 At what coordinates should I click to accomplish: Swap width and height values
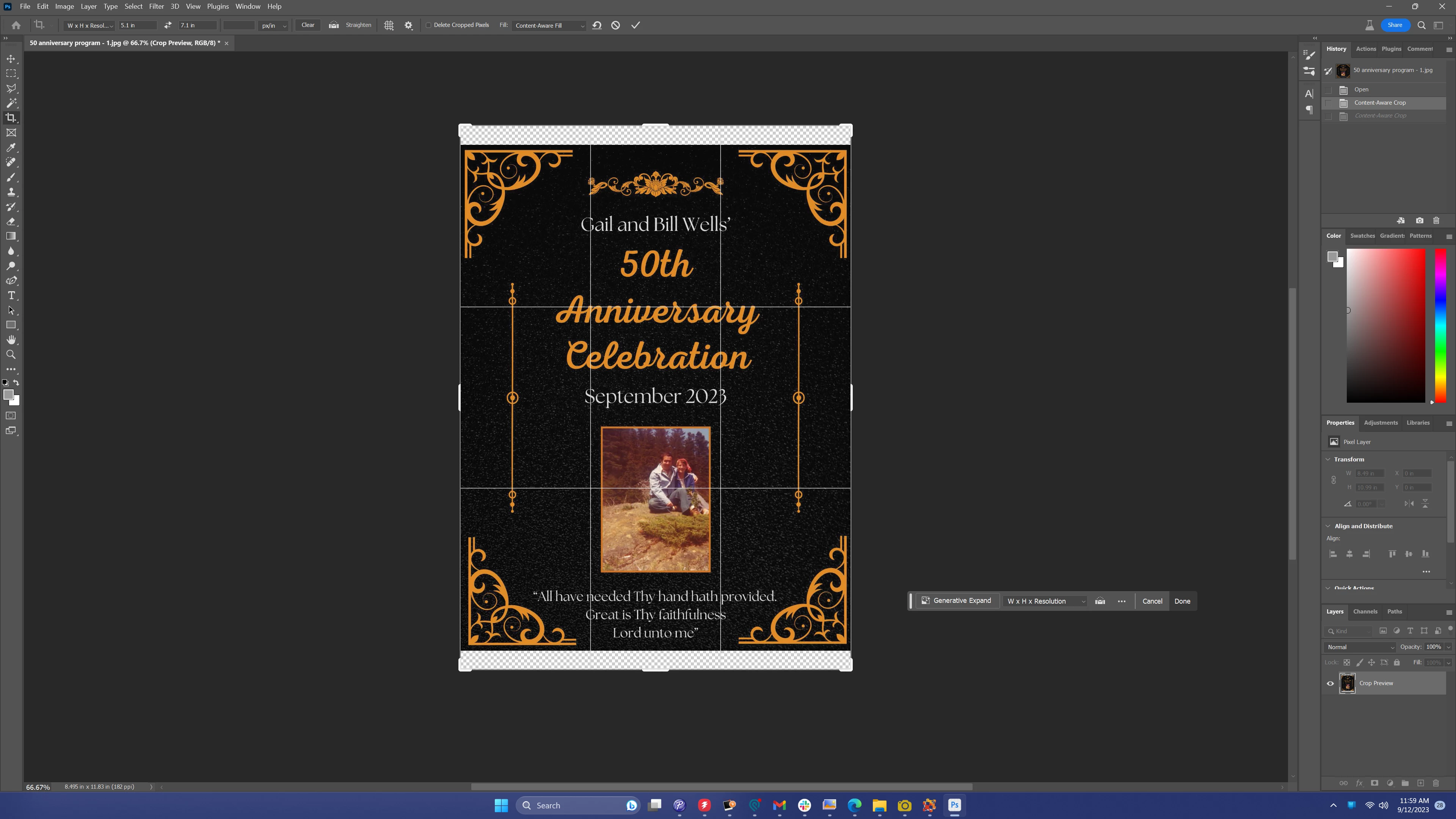click(167, 25)
